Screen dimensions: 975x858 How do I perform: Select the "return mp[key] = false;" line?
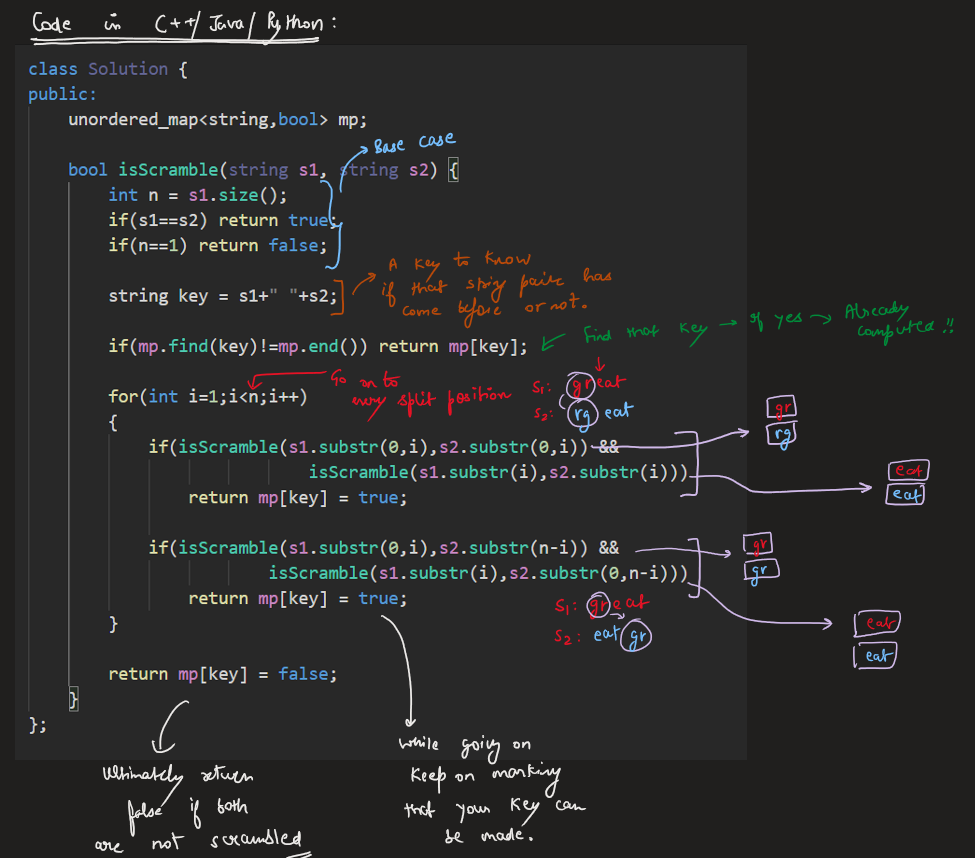pyautogui.click(x=222, y=674)
